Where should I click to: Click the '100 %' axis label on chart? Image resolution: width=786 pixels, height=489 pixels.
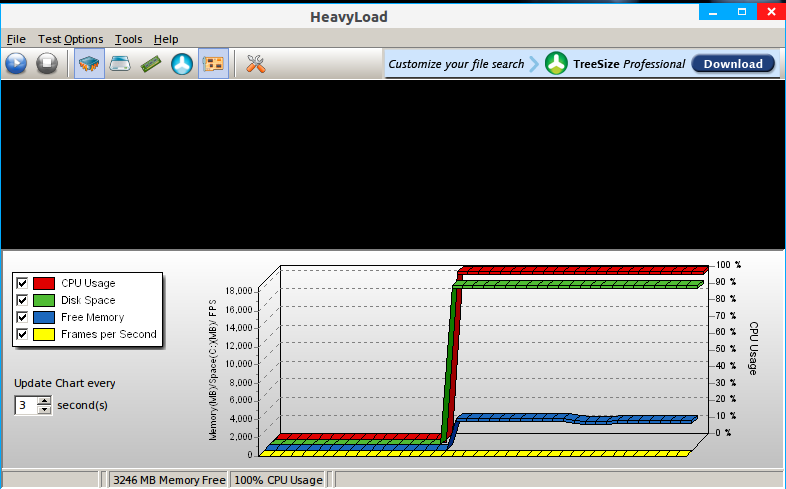(x=728, y=265)
